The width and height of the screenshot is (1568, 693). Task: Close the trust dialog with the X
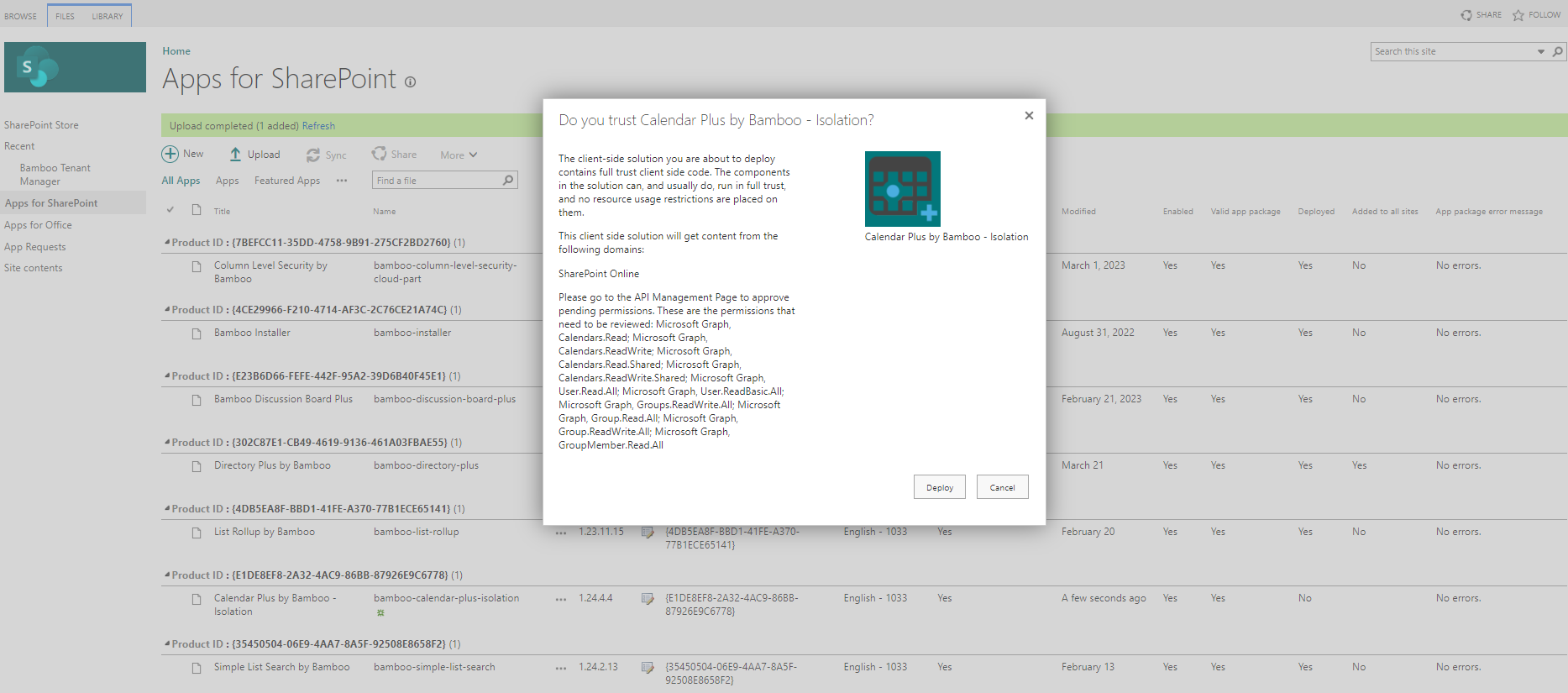point(1029,116)
